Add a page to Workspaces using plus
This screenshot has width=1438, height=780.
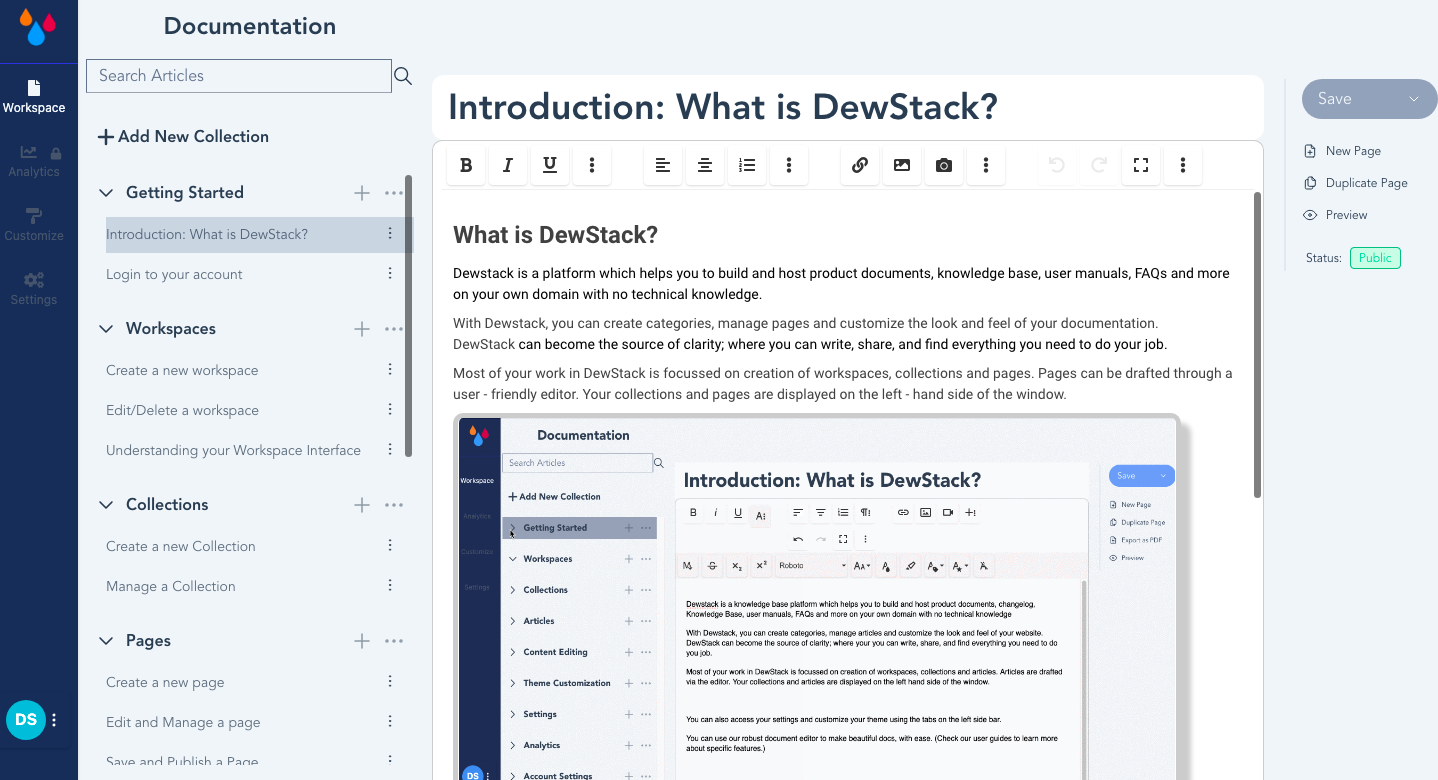362,329
